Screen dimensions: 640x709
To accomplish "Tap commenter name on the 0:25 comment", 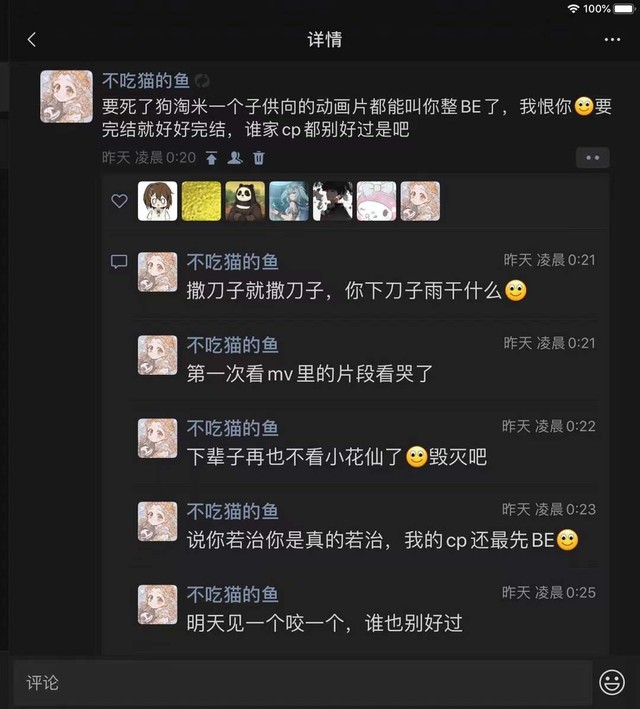I will pyautogui.click(x=232, y=595).
